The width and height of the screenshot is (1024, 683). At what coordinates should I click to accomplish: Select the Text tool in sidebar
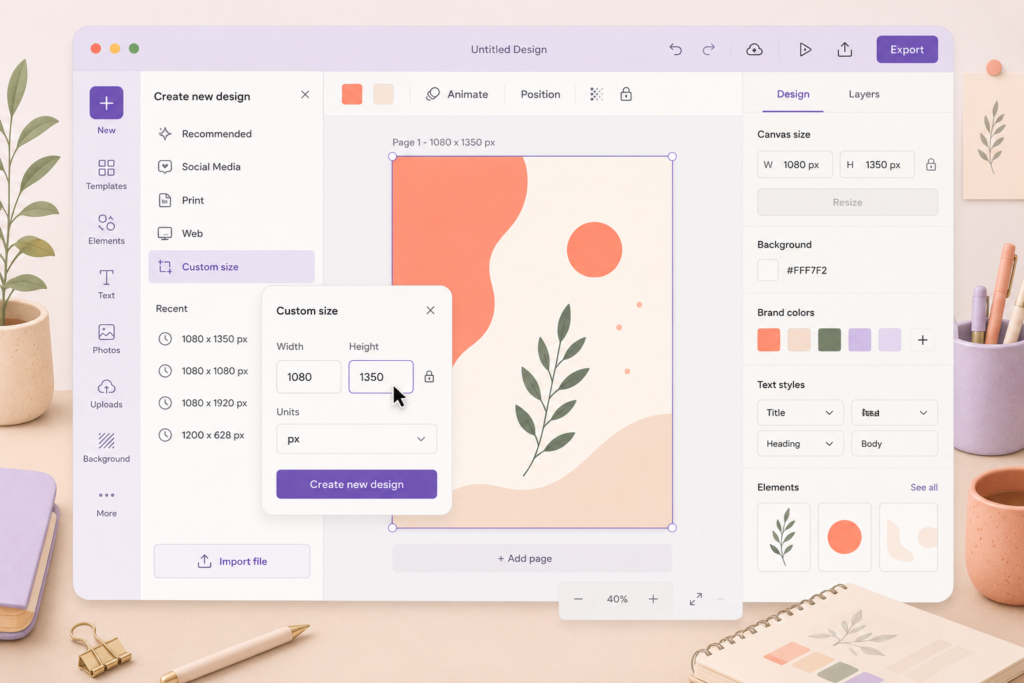coord(106,284)
